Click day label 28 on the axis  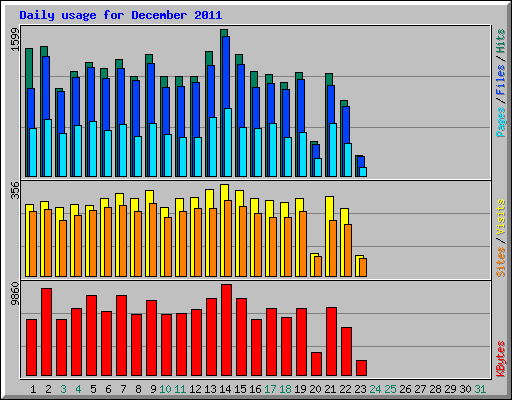pyautogui.click(x=435, y=389)
